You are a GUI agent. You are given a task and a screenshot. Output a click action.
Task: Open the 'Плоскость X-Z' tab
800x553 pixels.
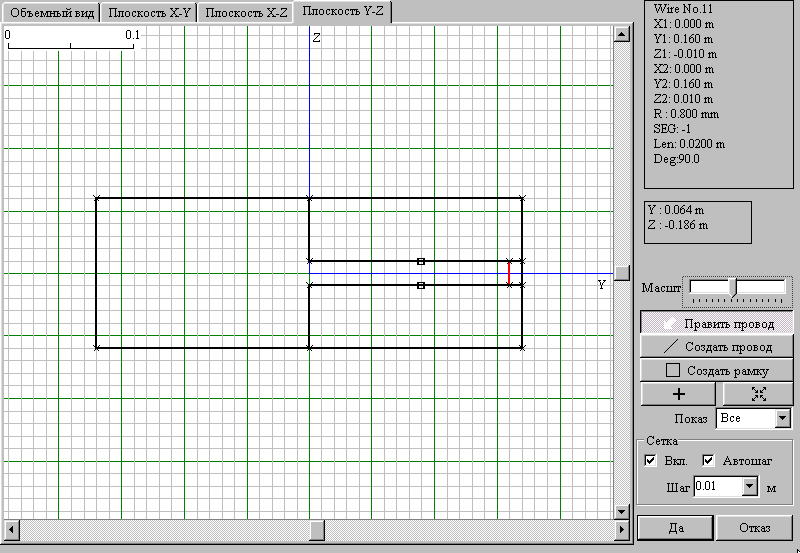coord(247,13)
